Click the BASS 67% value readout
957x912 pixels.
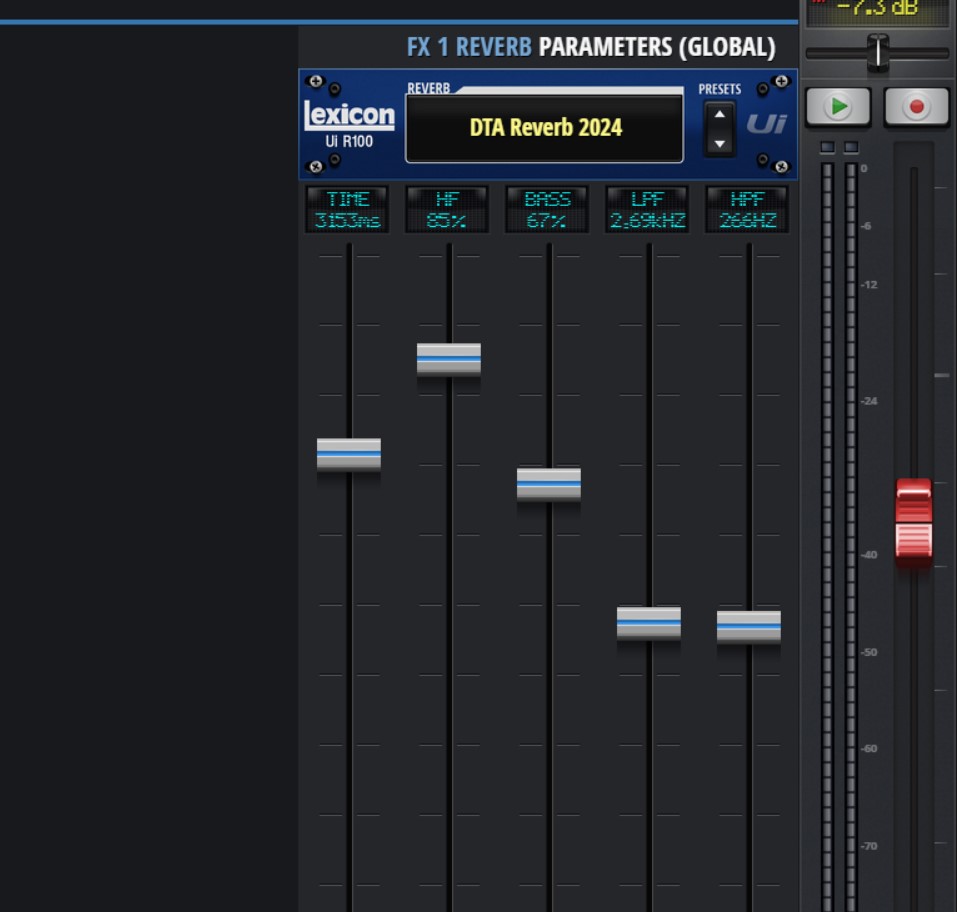pyautogui.click(x=547, y=210)
